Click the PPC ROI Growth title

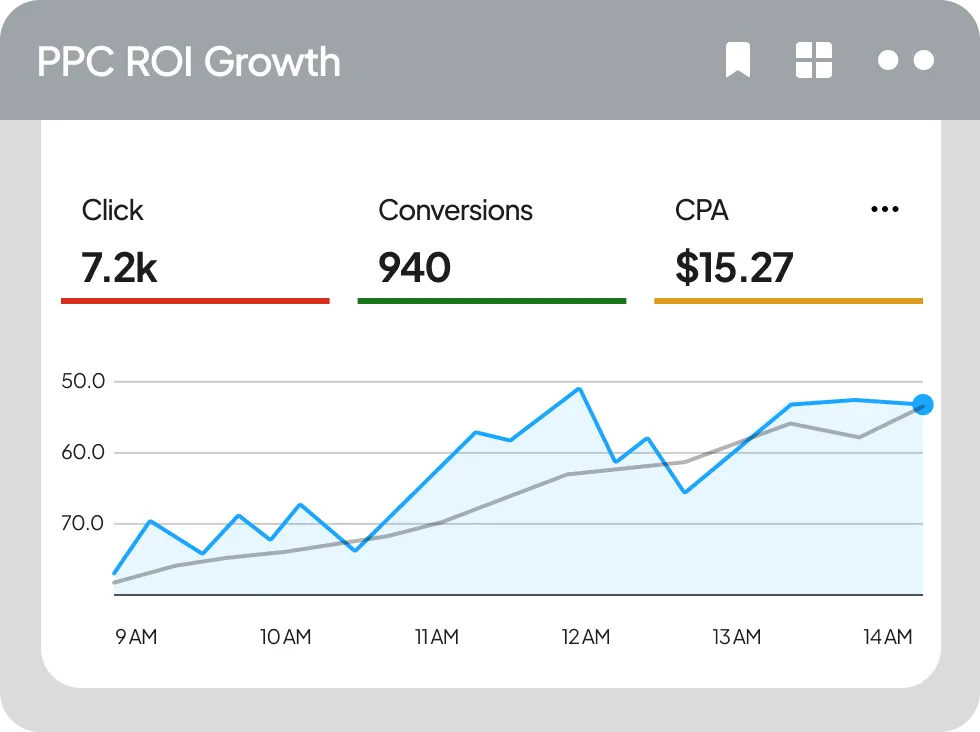pos(189,62)
